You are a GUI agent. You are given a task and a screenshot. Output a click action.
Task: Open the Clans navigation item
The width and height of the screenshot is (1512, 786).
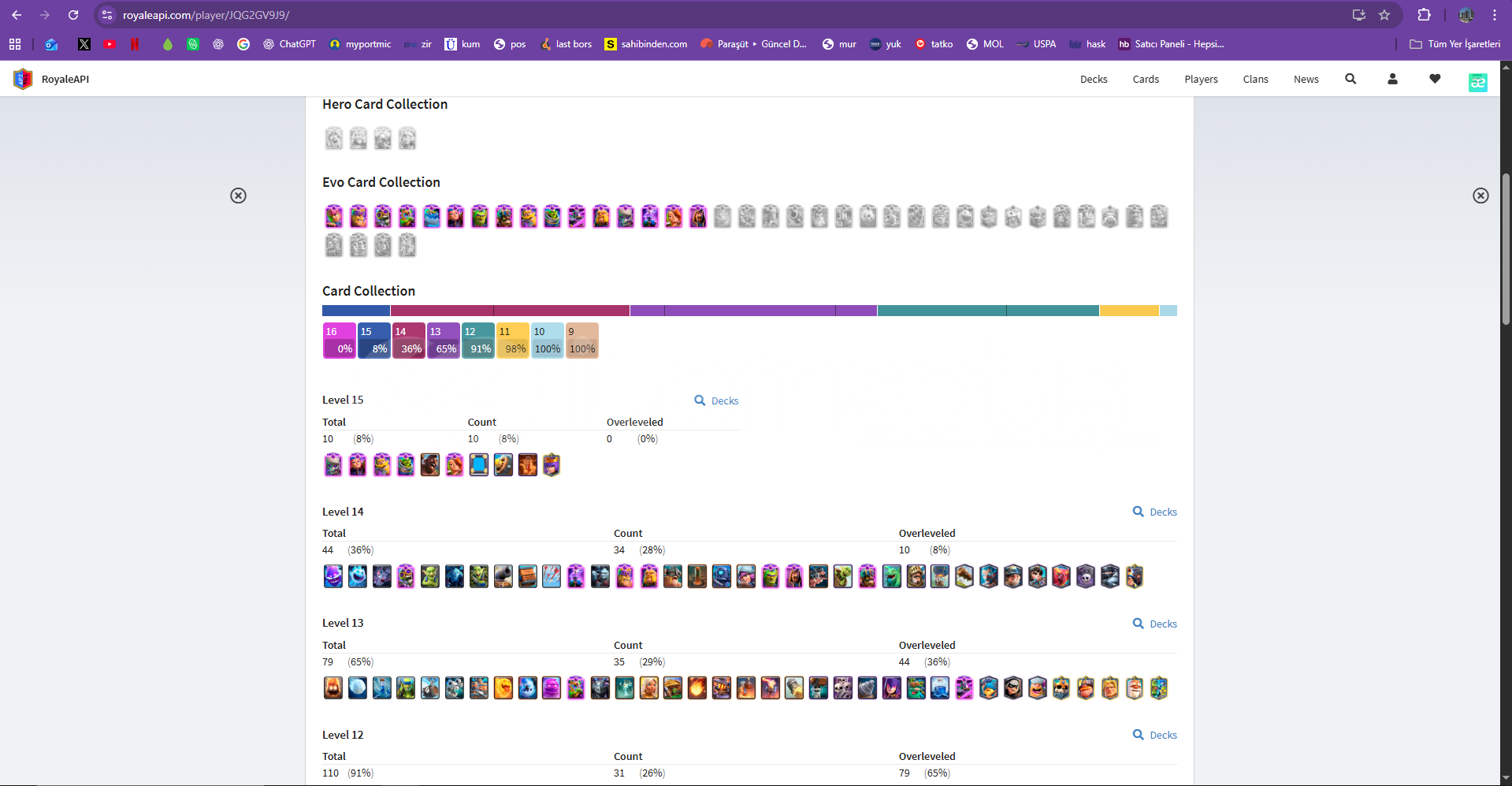pyautogui.click(x=1255, y=79)
